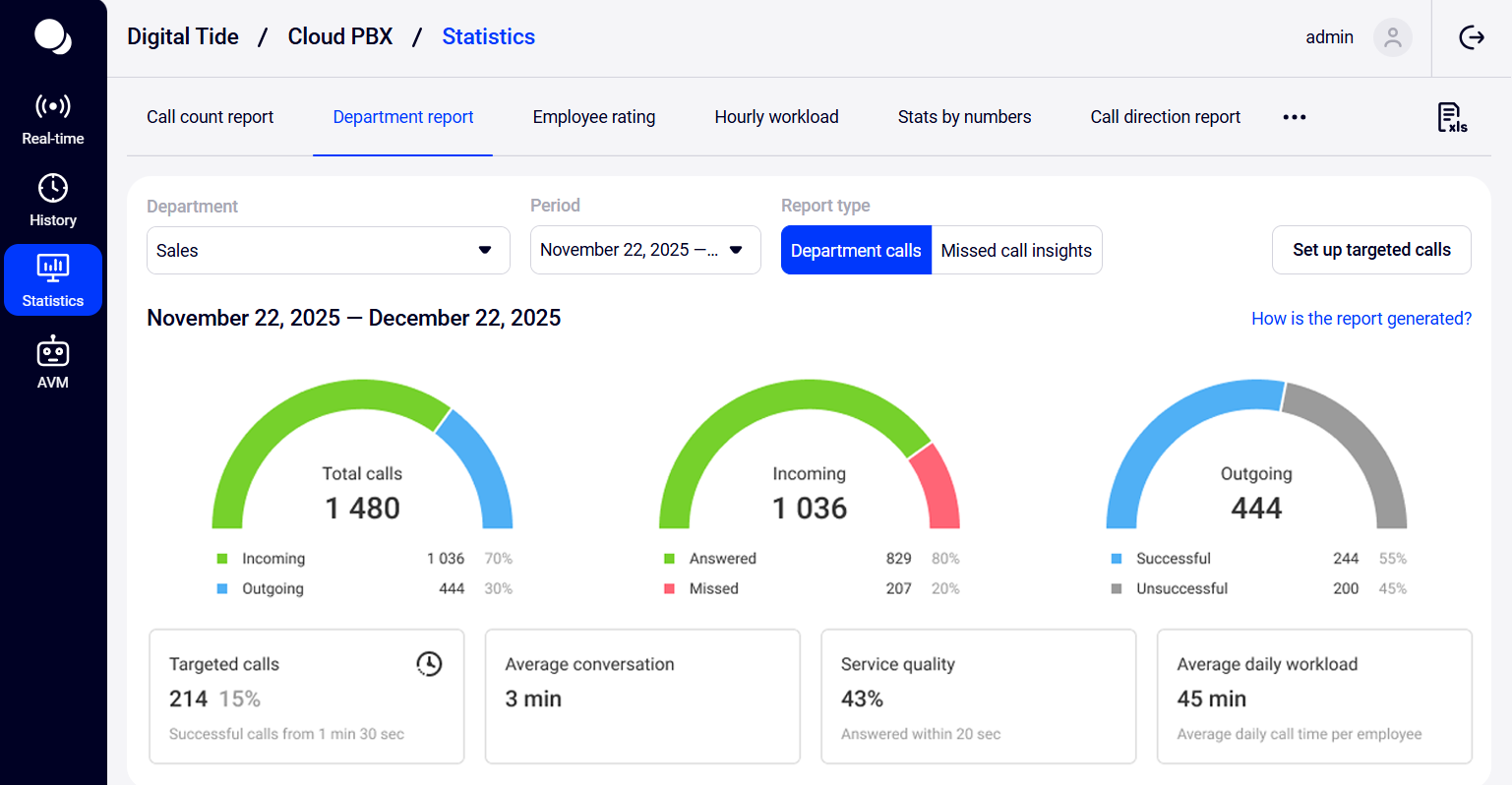Switch to the Employee rating tab
This screenshot has height=785, width=1512.
pyautogui.click(x=593, y=117)
